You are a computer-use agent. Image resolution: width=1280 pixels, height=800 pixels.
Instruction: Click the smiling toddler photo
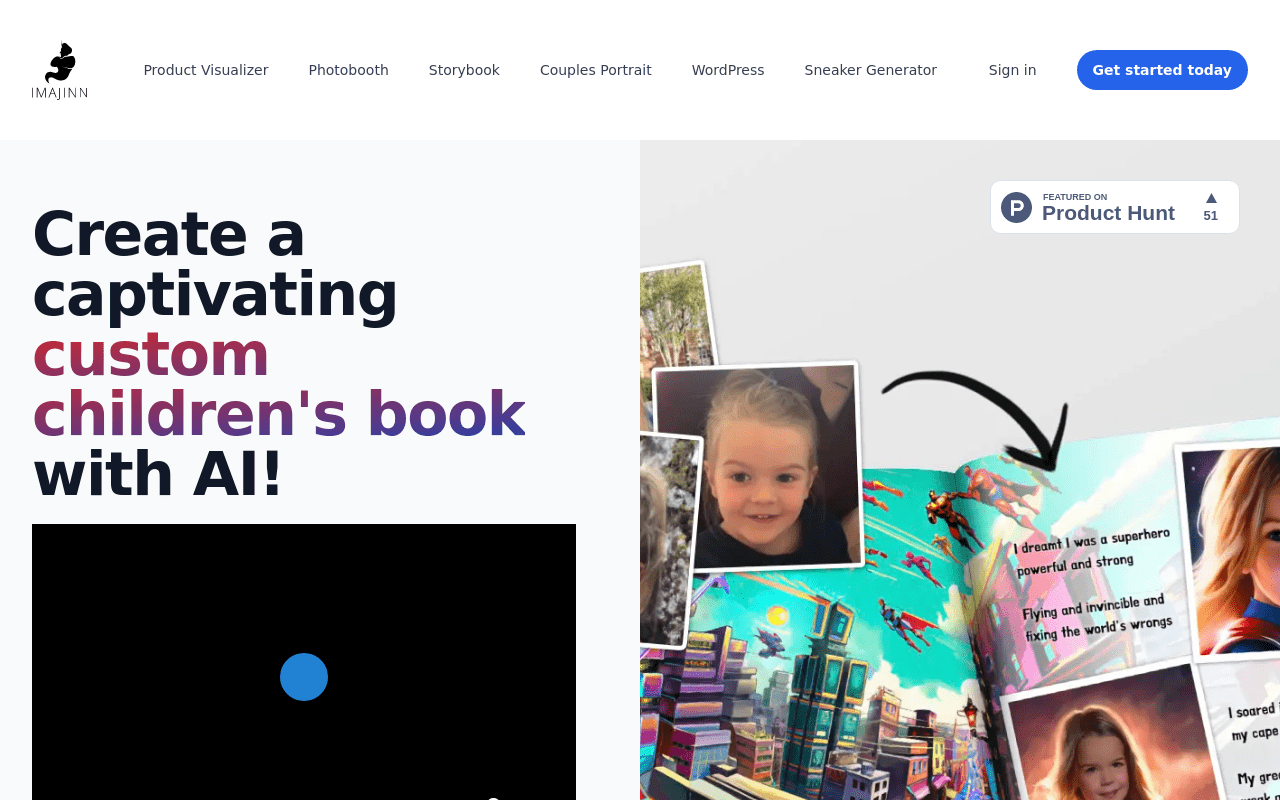pos(758,467)
